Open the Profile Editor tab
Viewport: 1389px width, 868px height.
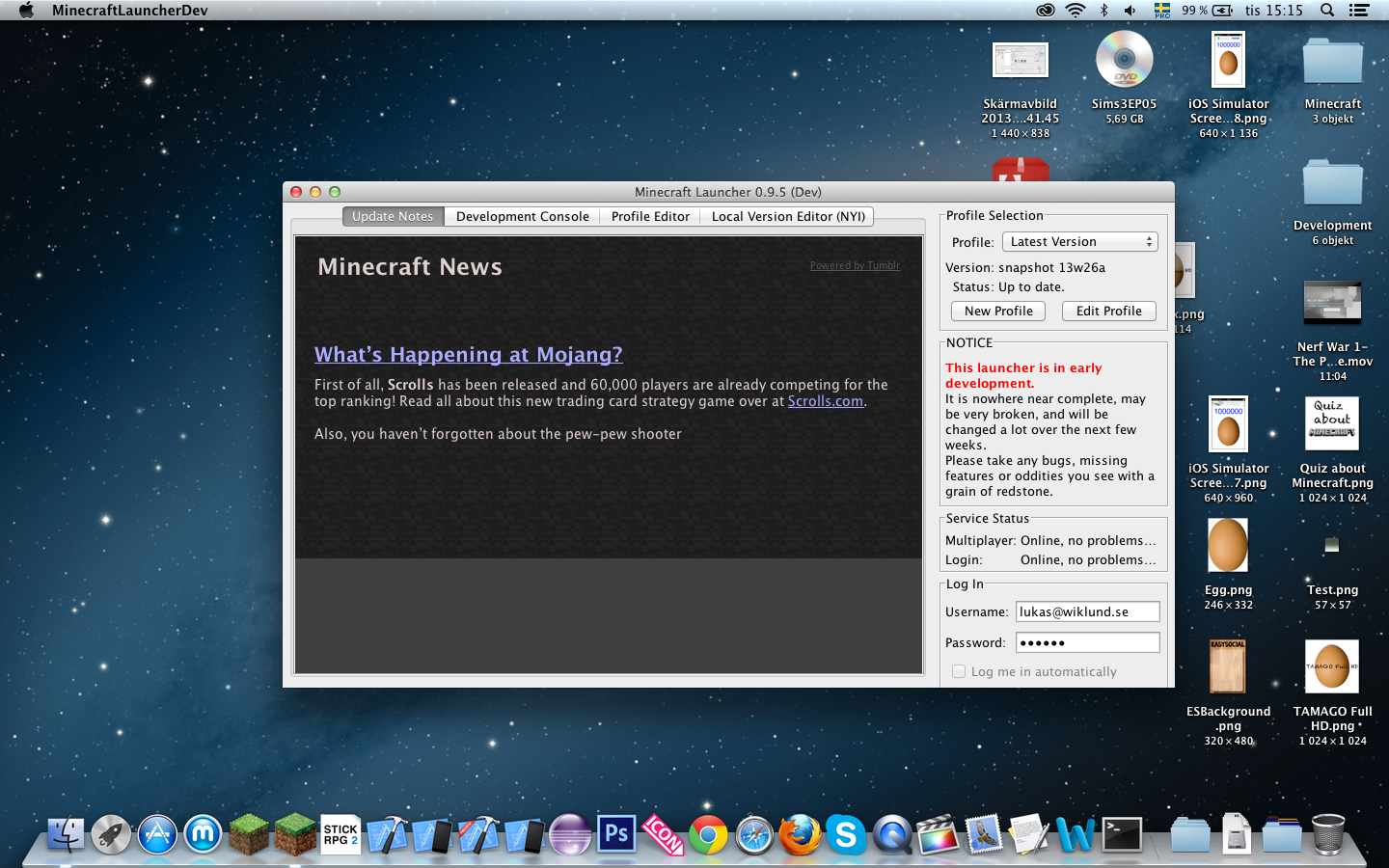pyautogui.click(x=650, y=217)
